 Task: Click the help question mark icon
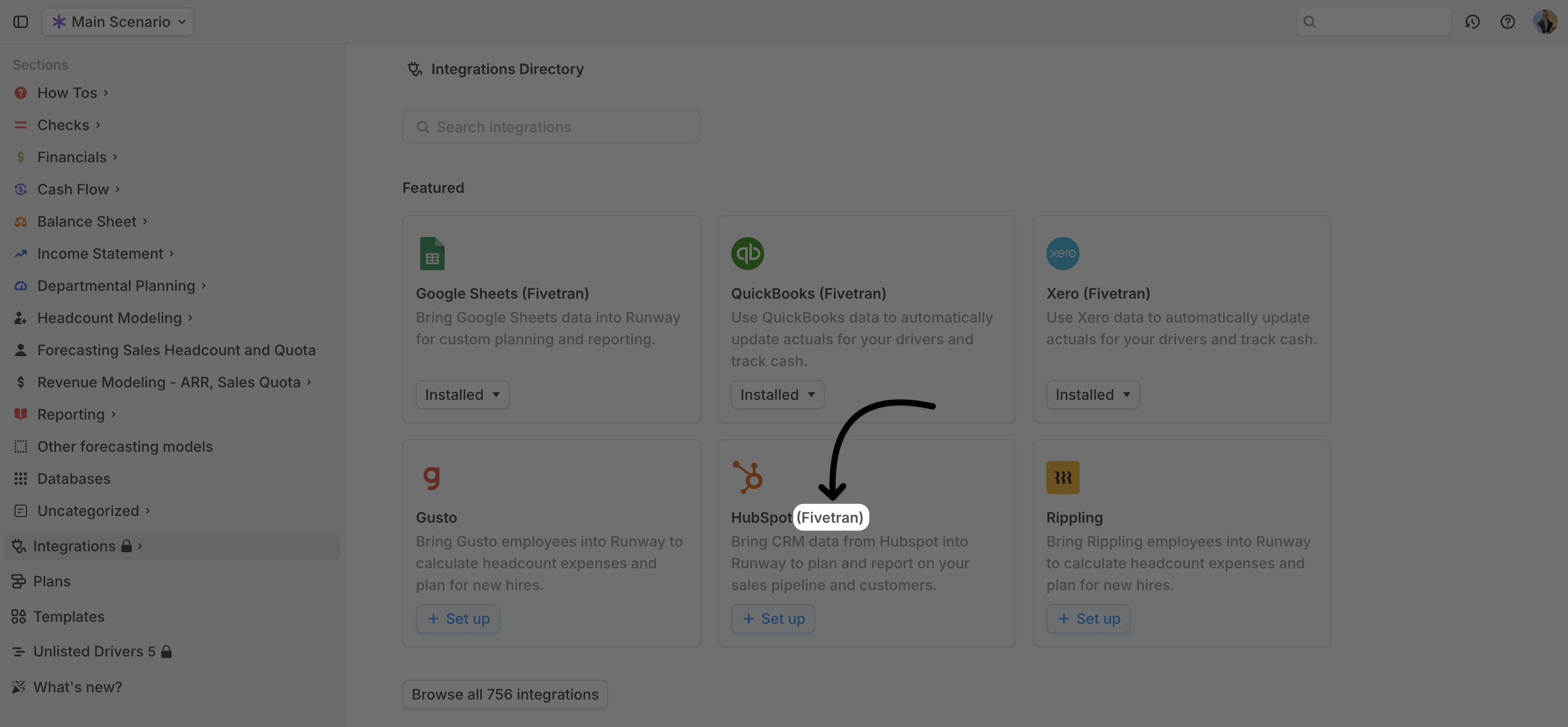click(x=1507, y=22)
